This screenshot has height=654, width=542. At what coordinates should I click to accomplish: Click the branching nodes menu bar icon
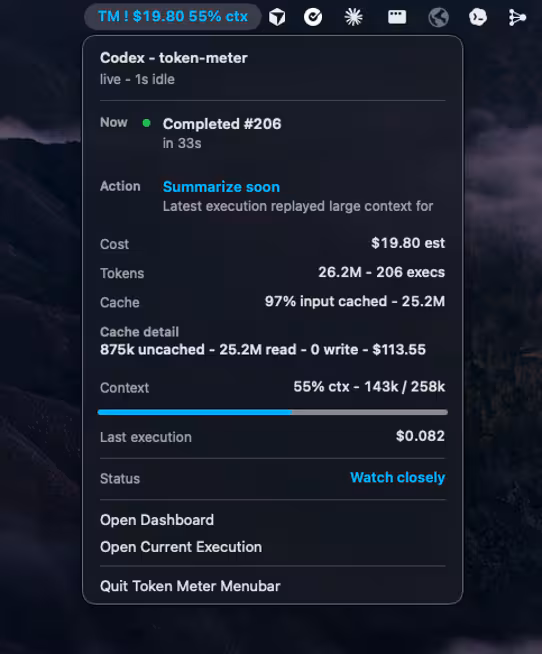pyautogui.click(x=517, y=17)
